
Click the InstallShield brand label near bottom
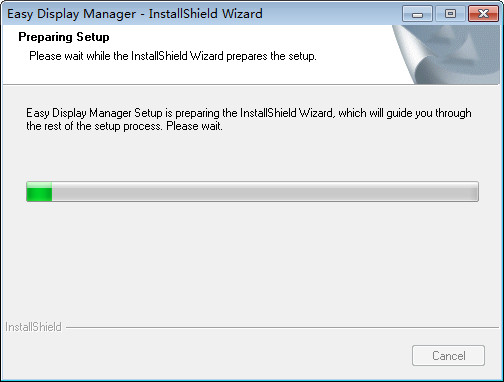(x=33, y=327)
